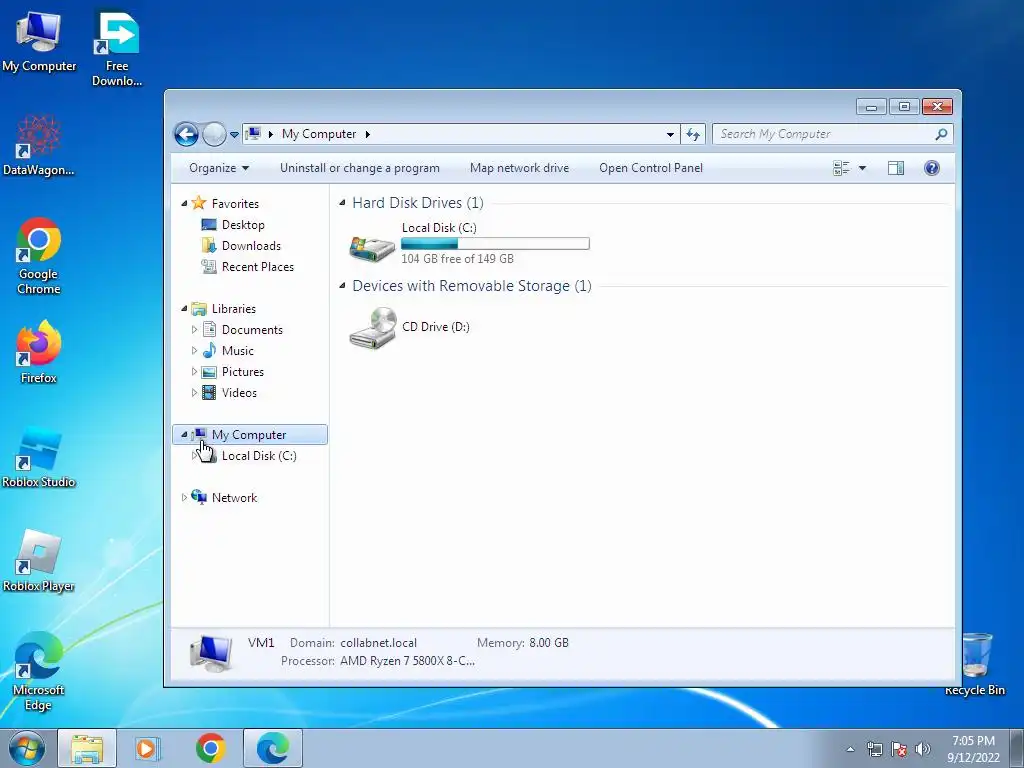The height and width of the screenshot is (768, 1024).
Task: Toggle the preview pane
Action: [896, 168]
